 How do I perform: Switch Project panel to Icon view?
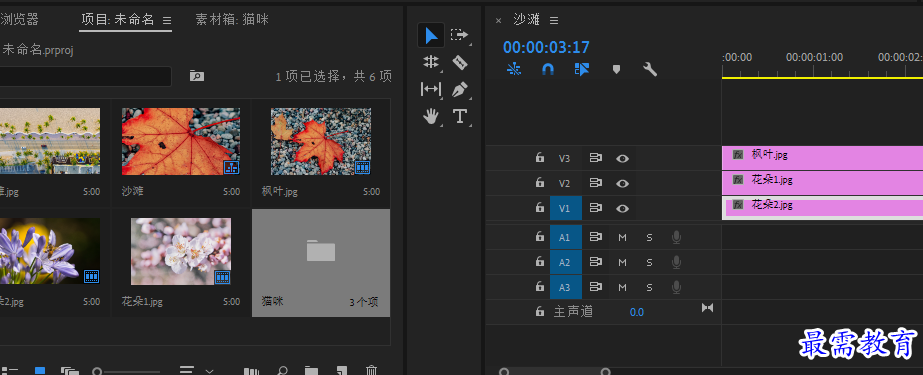coord(40,371)
